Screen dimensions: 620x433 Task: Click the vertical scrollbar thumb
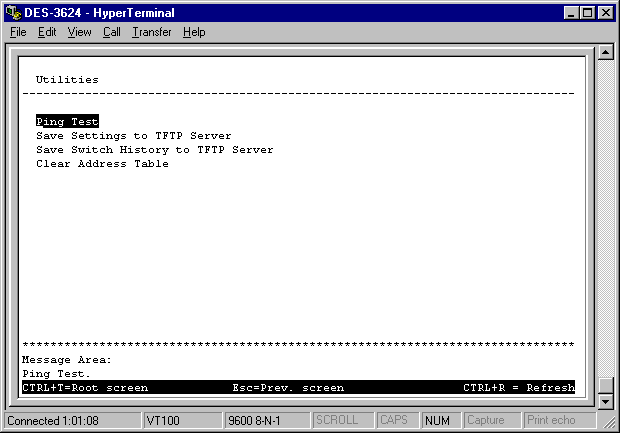(x=605, y=385)
